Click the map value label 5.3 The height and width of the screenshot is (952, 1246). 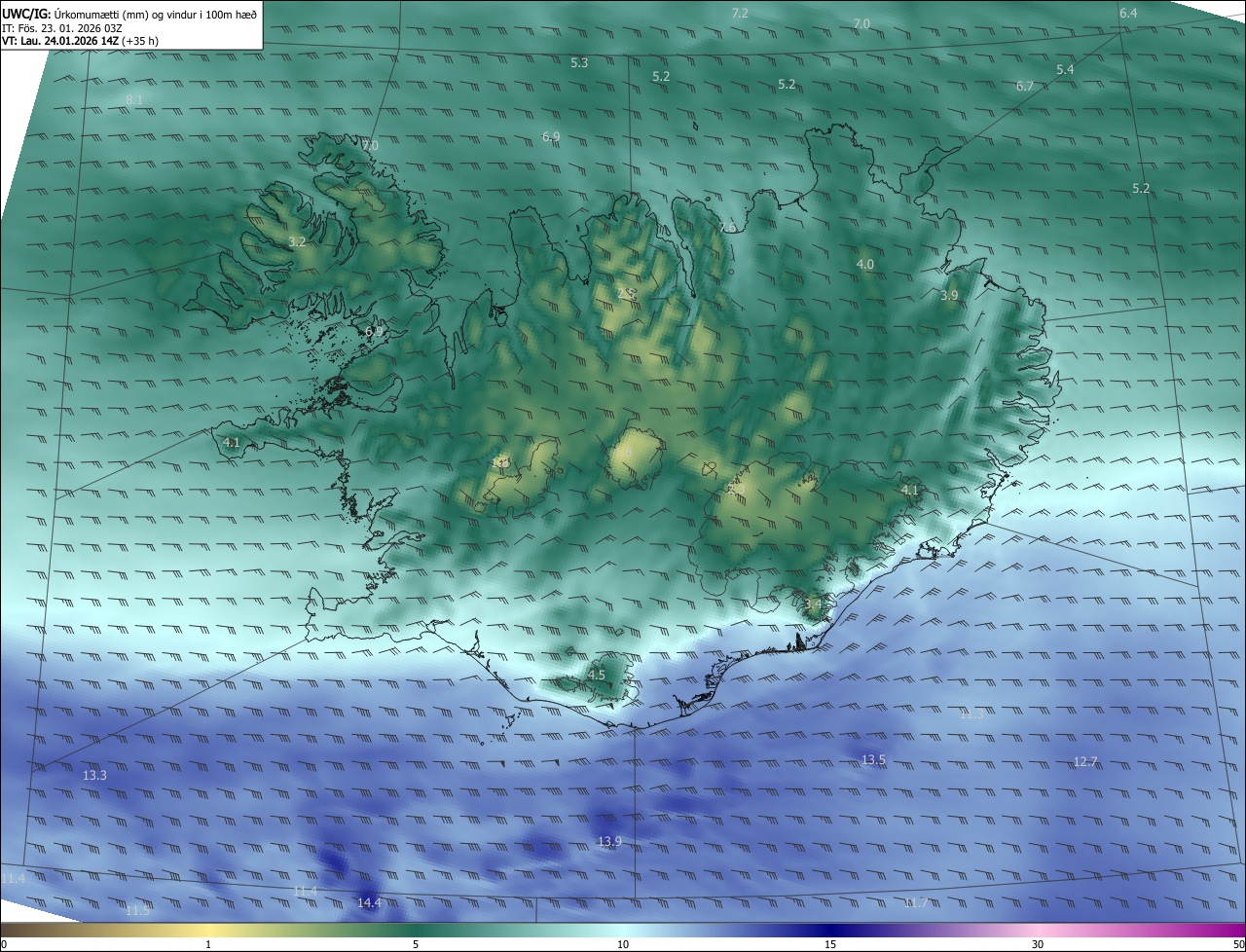pos(579,62)
